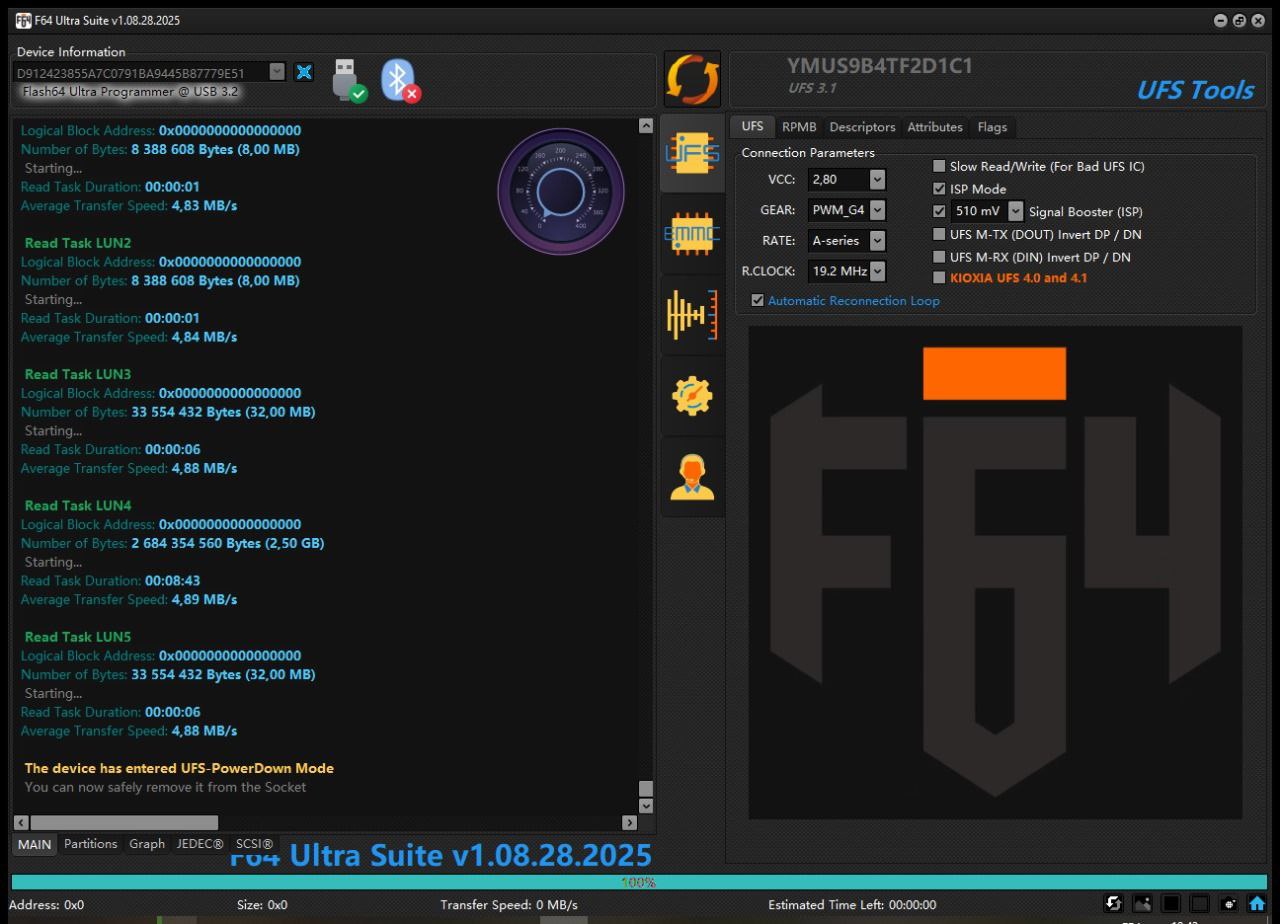Switch to the SCSI® tab

[x=254, y=844]
